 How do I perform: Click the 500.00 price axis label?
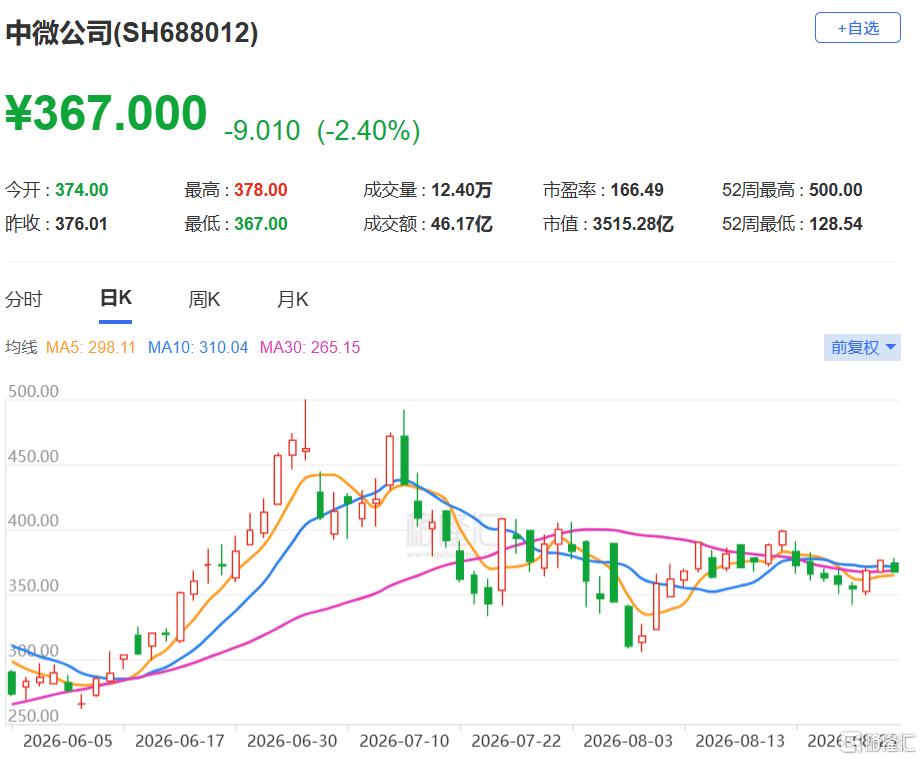pos(34,391)
